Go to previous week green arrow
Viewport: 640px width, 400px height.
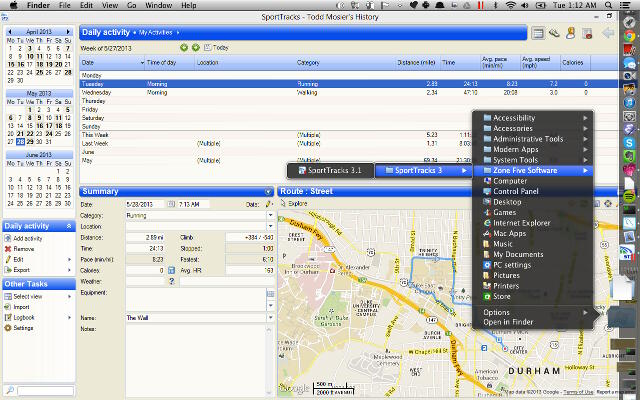pos(184,48)
